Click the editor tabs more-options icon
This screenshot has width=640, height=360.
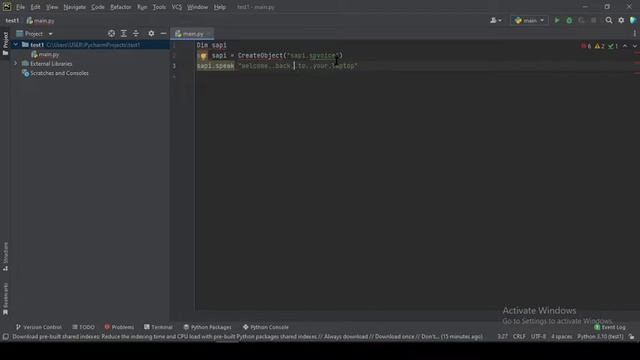pyautogui.click(x=635, y=33)
